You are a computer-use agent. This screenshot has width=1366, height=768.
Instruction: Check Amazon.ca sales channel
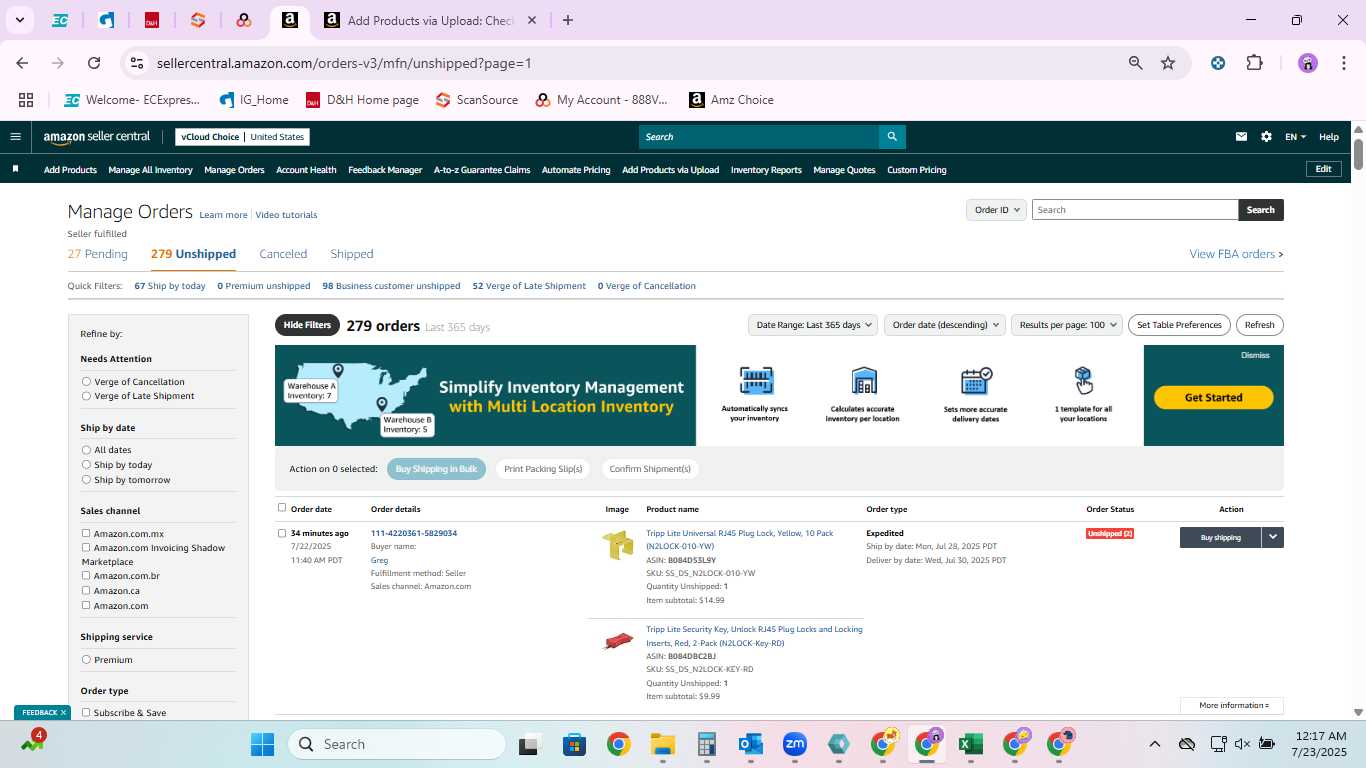coord(86,590)
